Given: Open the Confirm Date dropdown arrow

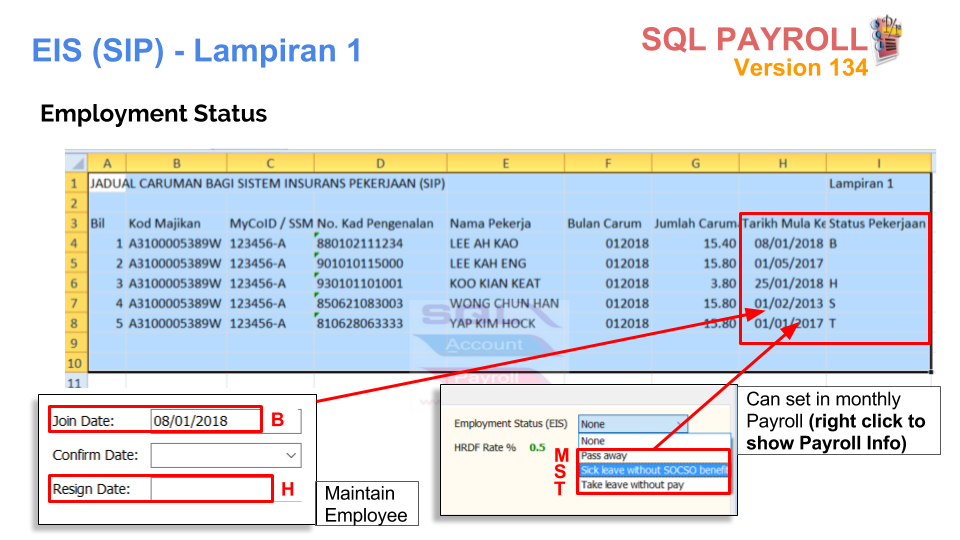Looking at the screenshot, I should click(x=291, y=455).
